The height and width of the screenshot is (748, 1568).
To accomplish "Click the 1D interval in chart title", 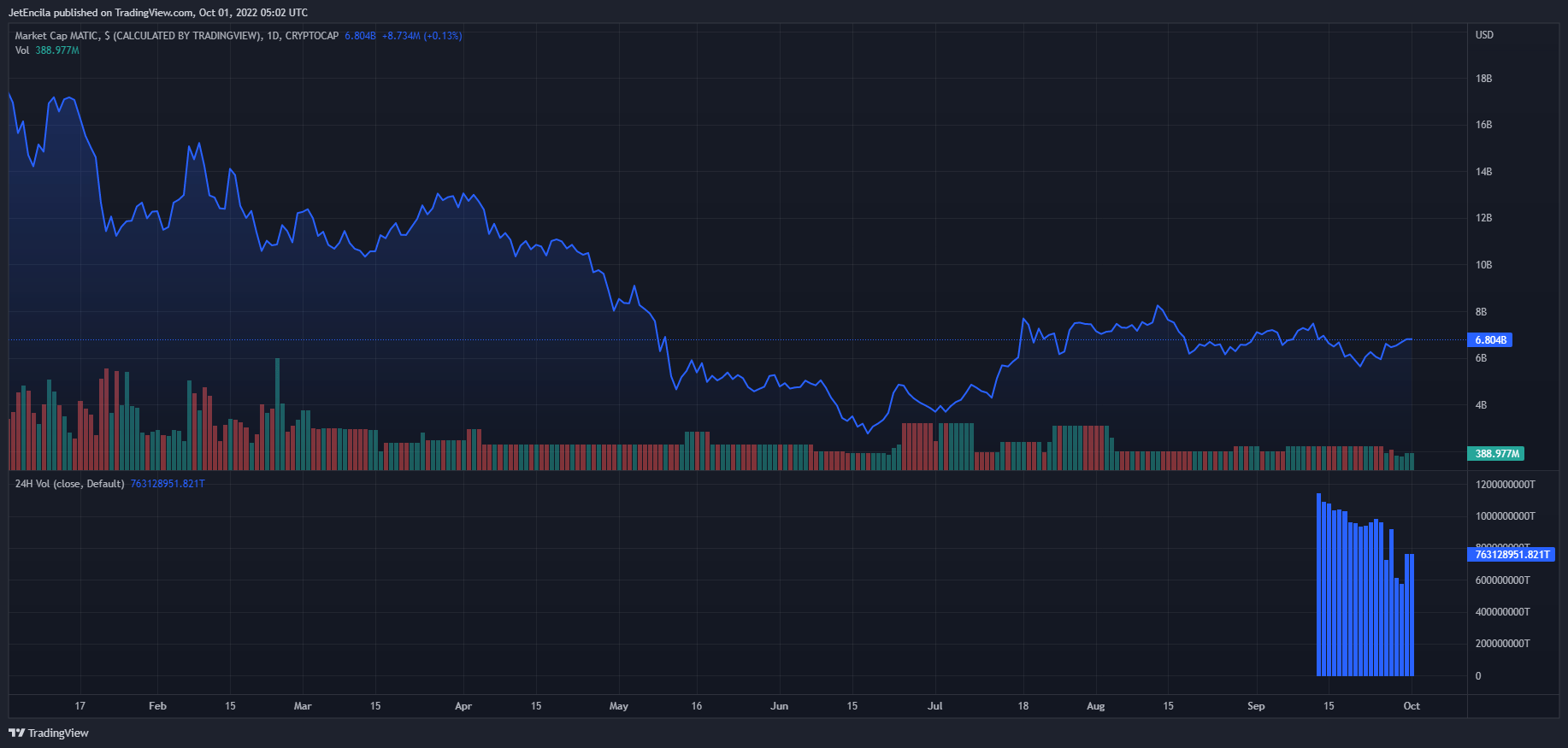I will [x=273, y=36].
